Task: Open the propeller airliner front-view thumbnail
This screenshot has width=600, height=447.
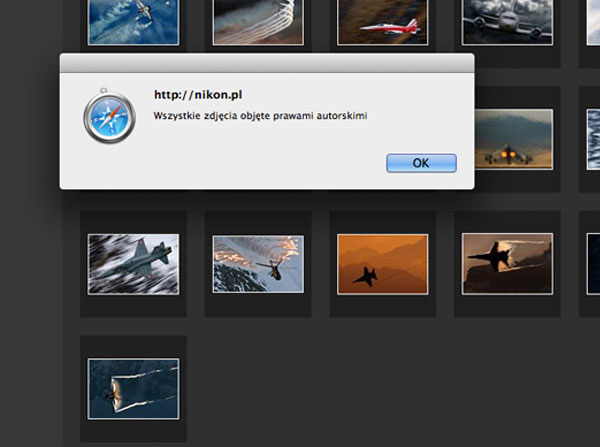Action: coord(507,21)
